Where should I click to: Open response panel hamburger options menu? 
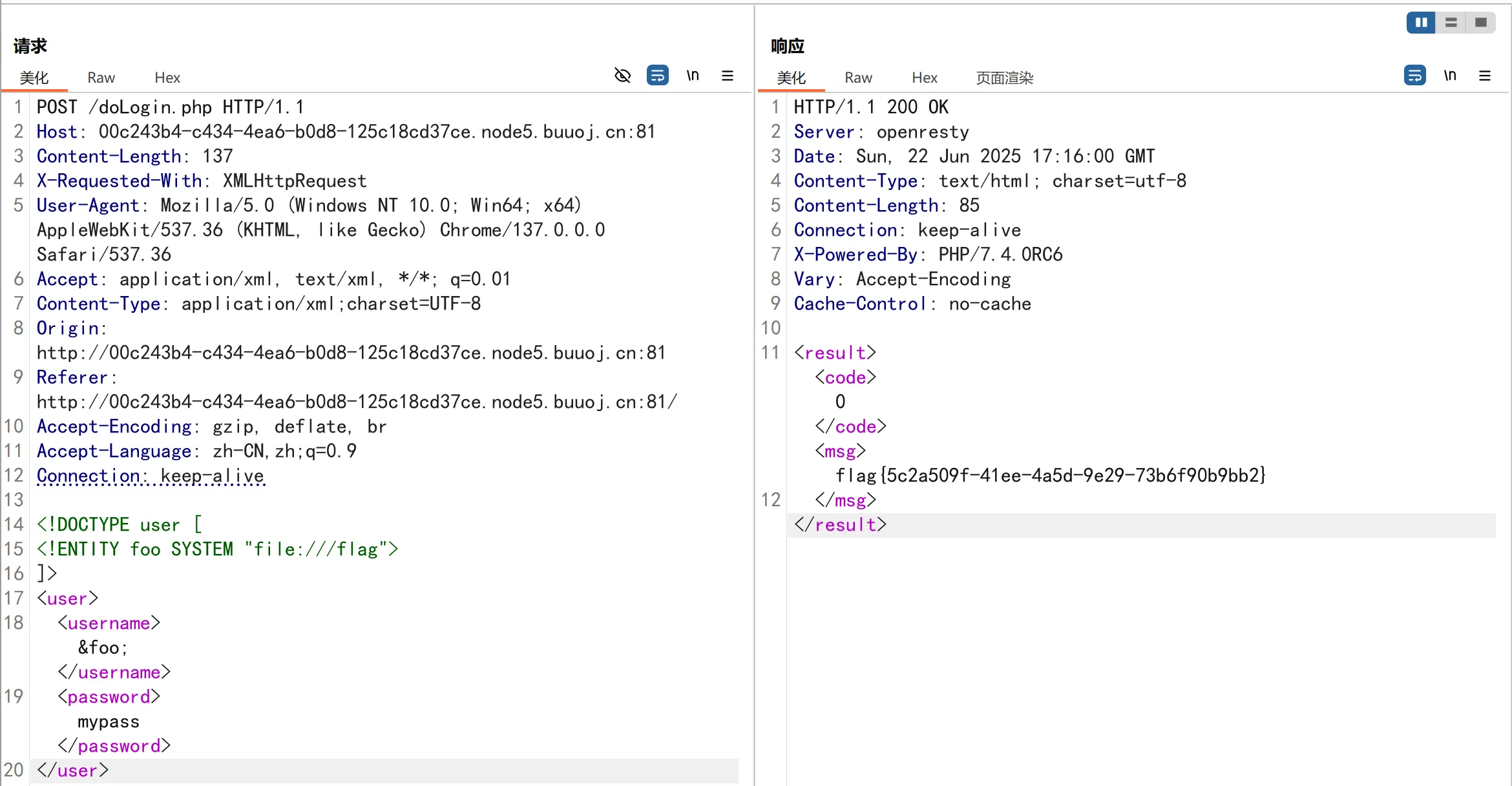click(1485, 76)
